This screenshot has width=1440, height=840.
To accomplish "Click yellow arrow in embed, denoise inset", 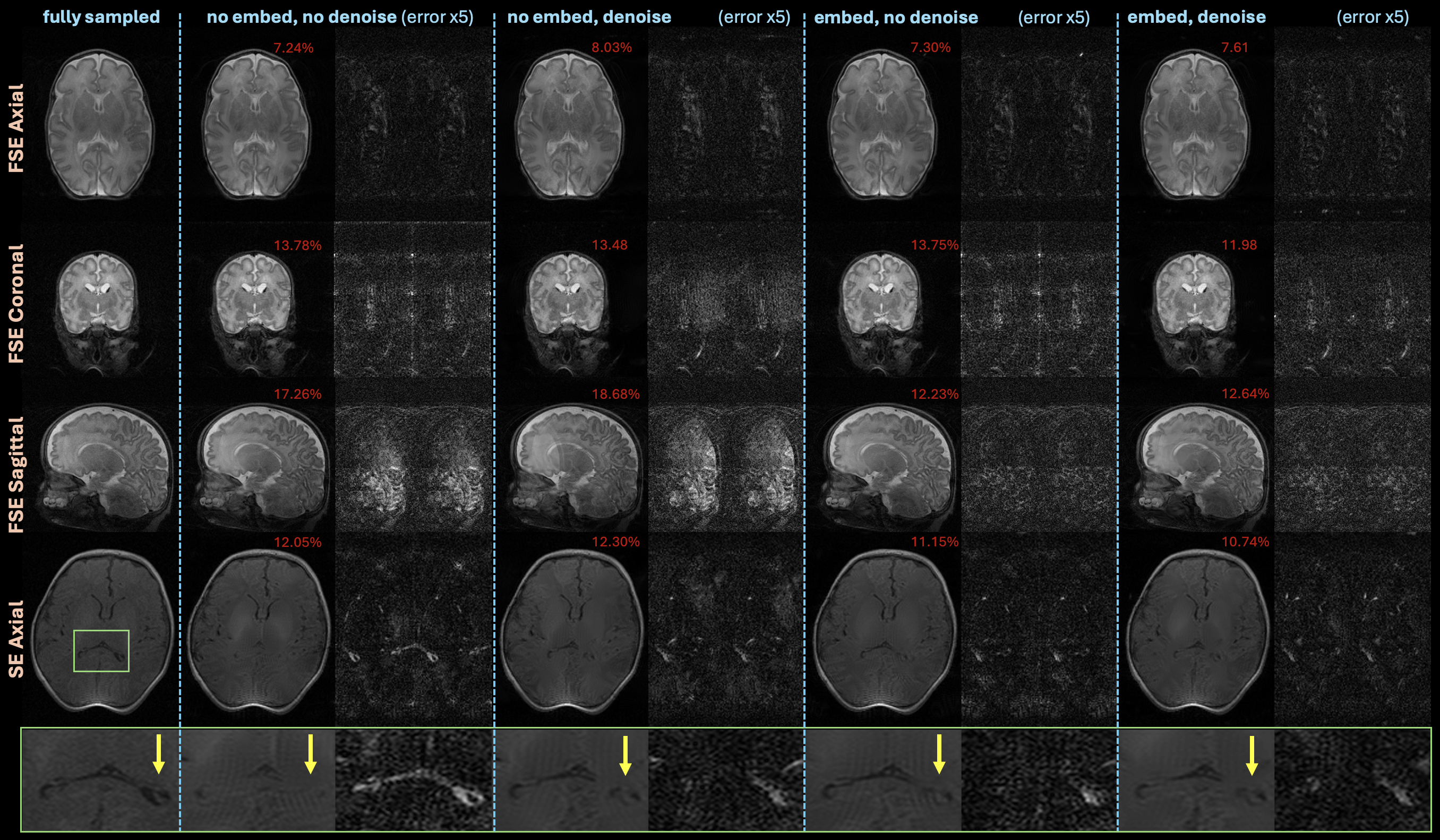I will click(1252, 755).
